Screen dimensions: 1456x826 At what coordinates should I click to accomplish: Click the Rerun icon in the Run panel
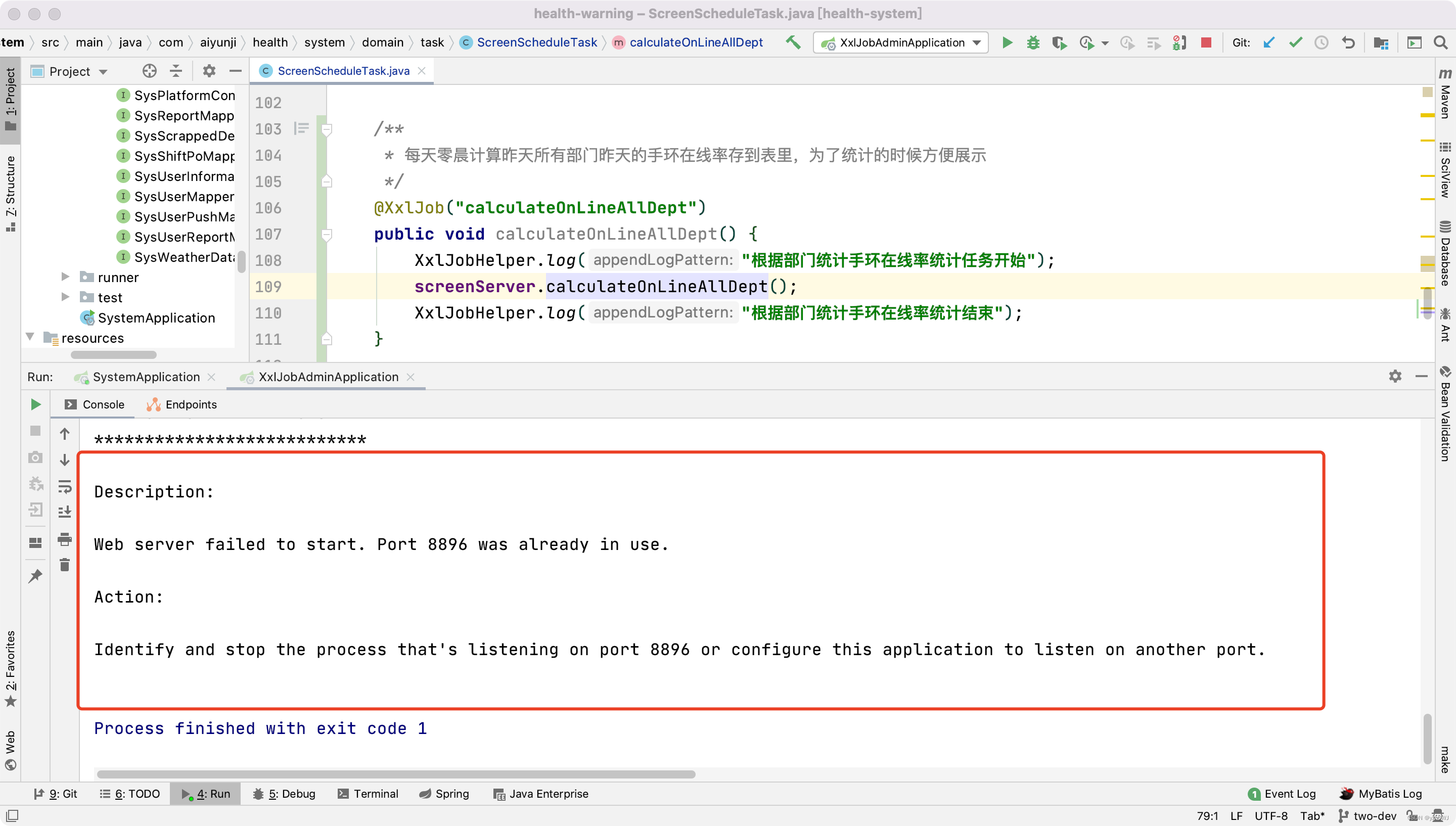(x=35, y=404)
